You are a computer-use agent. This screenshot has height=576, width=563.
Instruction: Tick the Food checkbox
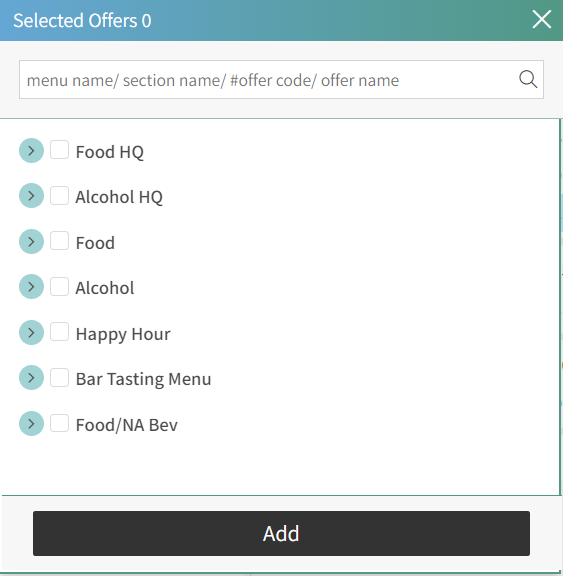[x=59, y=241]
